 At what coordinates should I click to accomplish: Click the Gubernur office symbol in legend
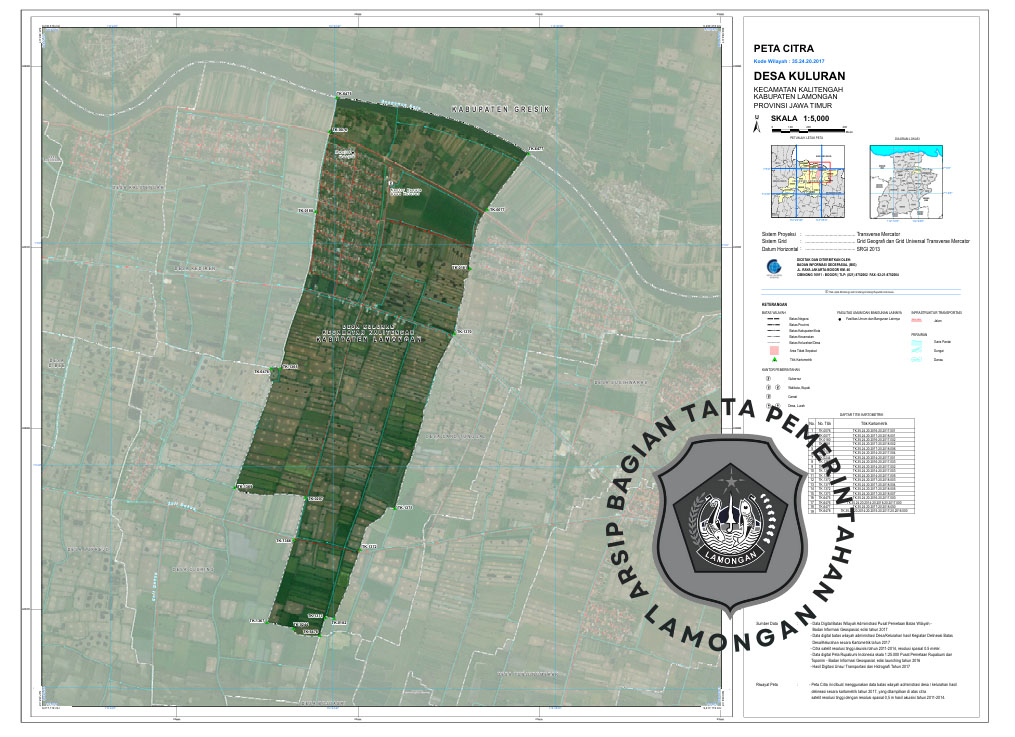pos(768,379)
